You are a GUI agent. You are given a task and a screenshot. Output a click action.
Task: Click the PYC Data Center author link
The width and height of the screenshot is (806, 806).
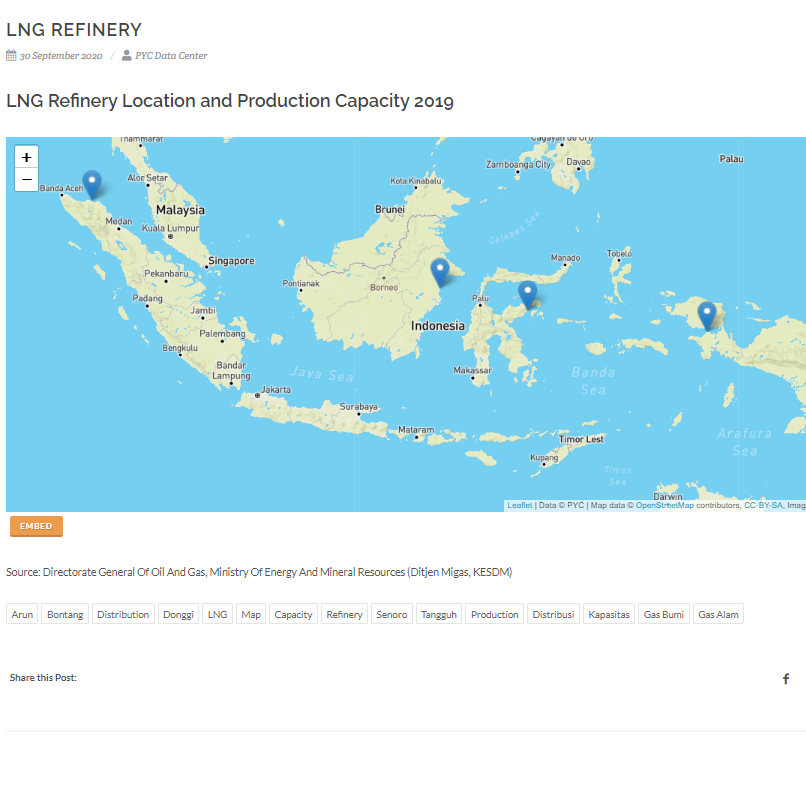[171, 56]
